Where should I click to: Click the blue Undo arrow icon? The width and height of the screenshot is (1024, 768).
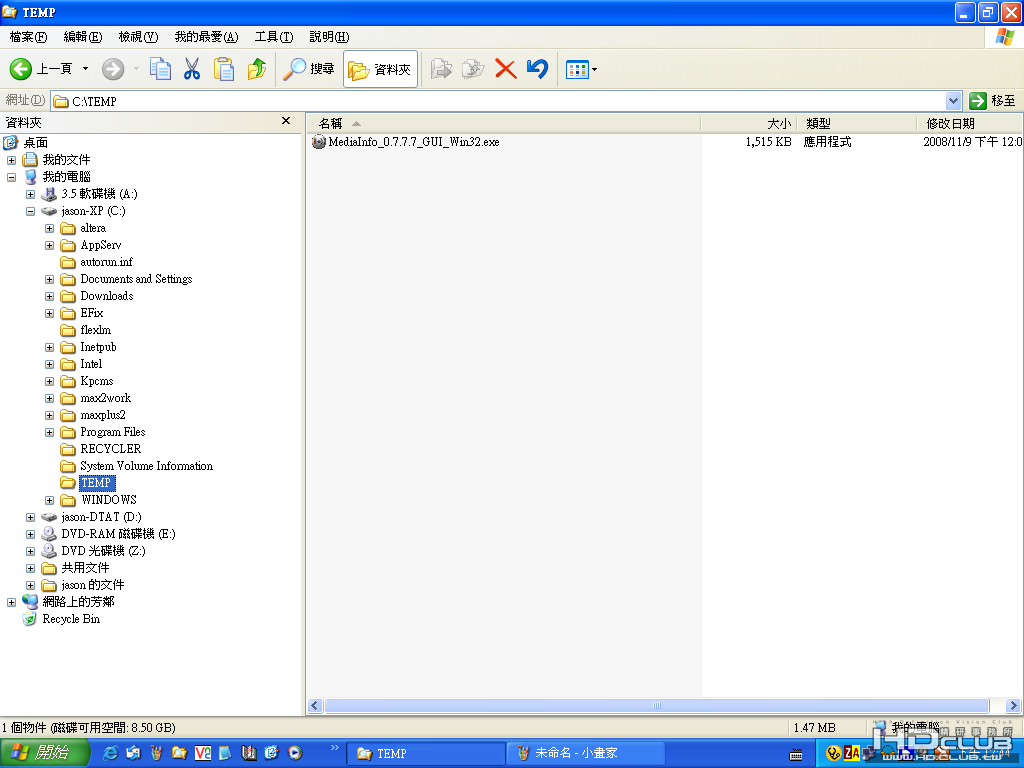(x=537, y=69)
